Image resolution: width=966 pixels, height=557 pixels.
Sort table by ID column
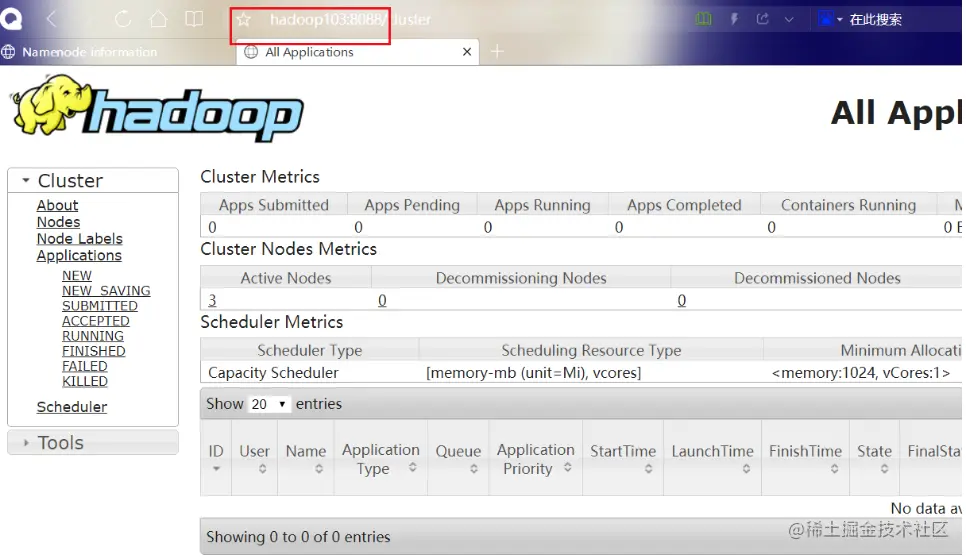coord(216,458)
